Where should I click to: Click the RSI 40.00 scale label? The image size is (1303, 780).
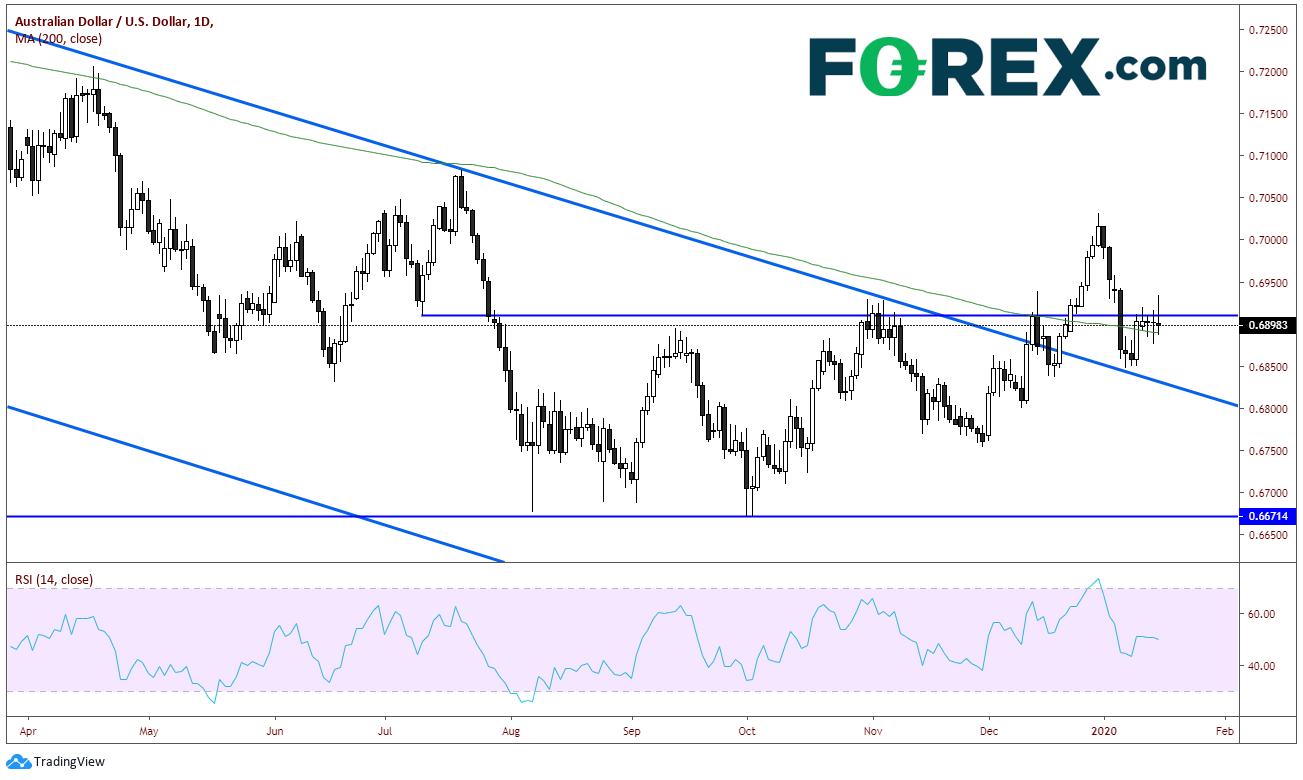[x=1262, y=666]
